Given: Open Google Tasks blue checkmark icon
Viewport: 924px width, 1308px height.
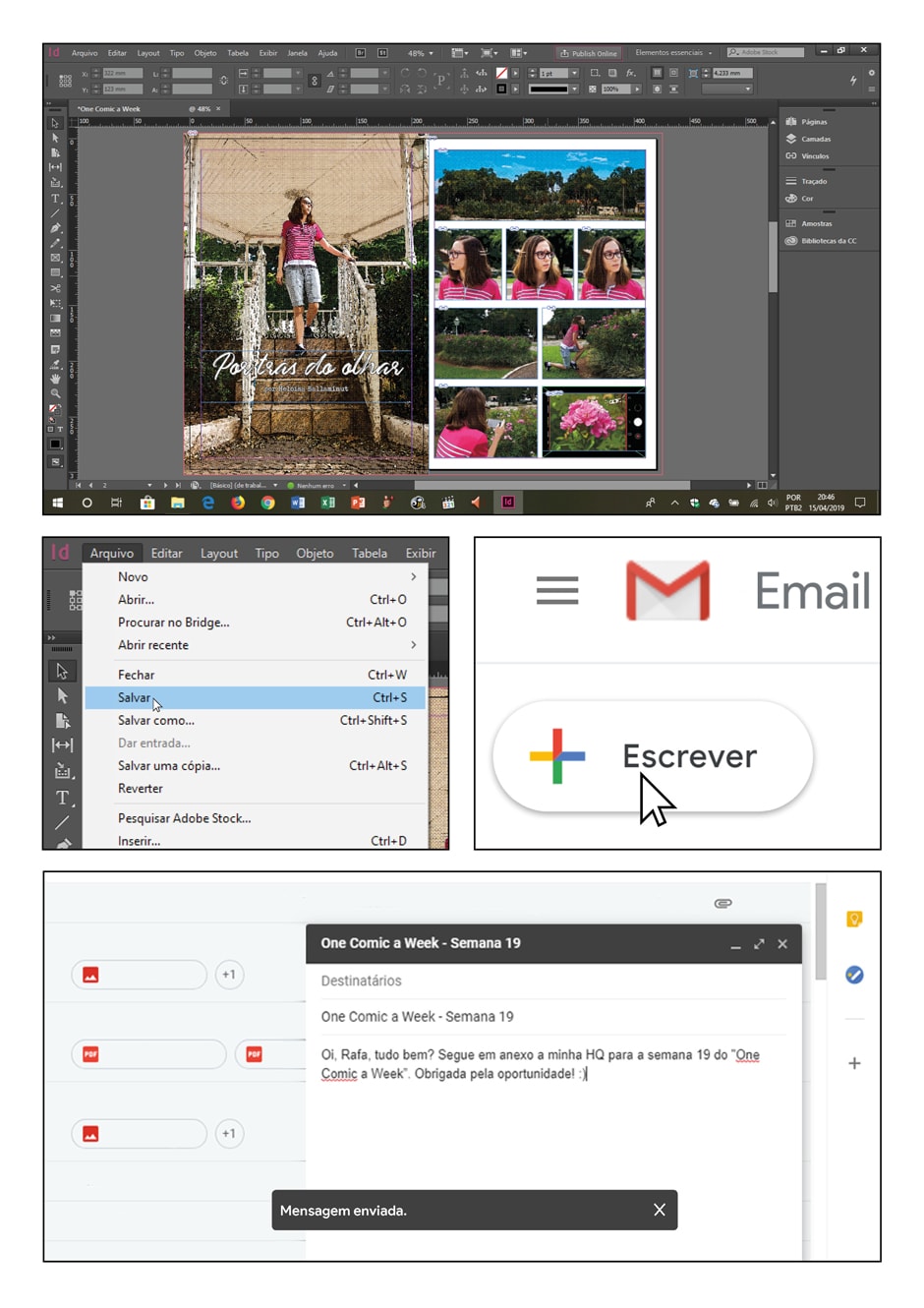Looking at the screenshot, I should point(854,975).
